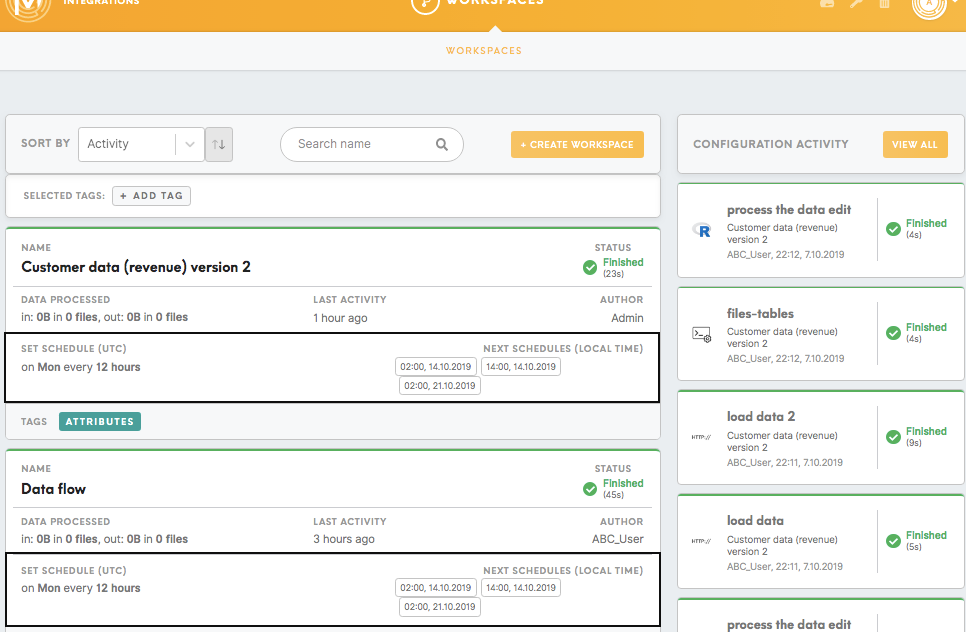Click the R icon on process the data edit

702,230
